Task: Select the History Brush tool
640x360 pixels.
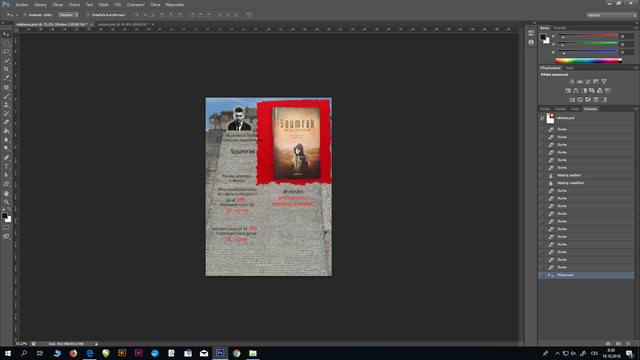Action: point(6,113)
